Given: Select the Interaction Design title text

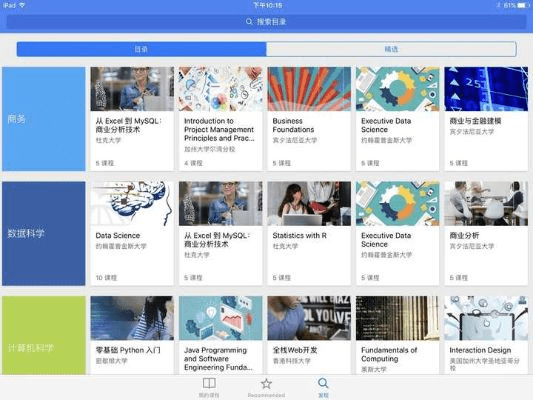Looking at the screenshot, I should [480, 350].
